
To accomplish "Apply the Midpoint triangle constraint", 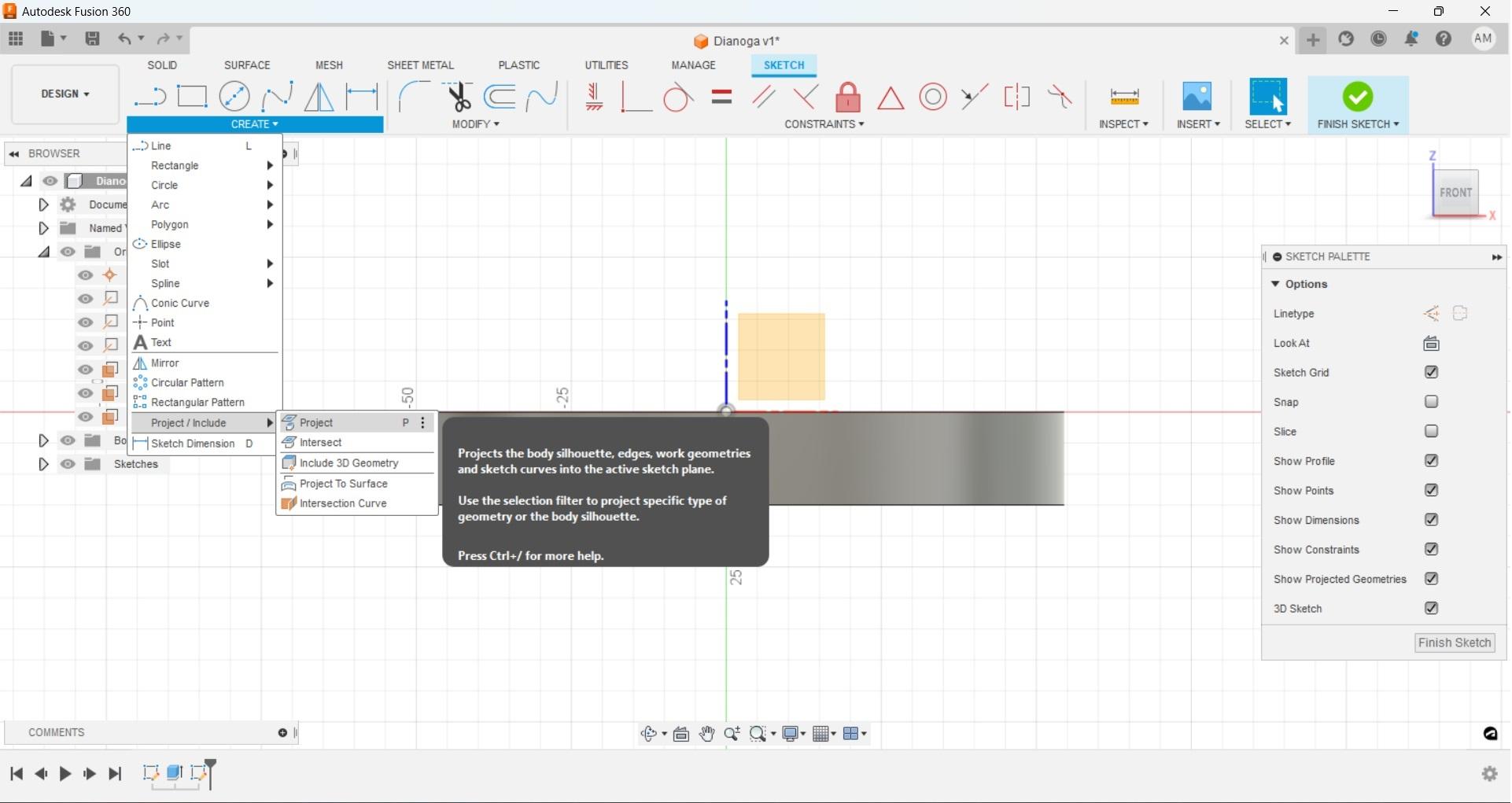I will tap(891, 98).
